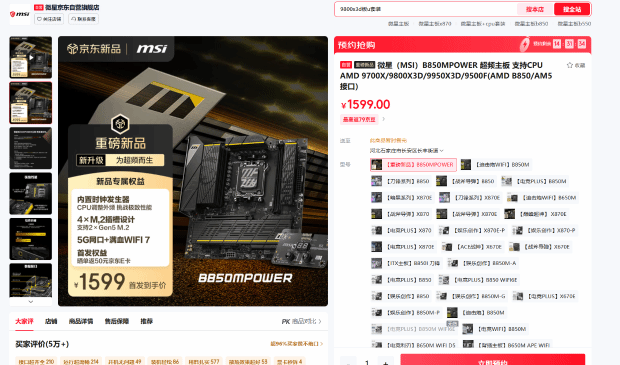Select the first video thumbnail with play icon
This screenshot has height=365, width=620.
pos(30,57)
